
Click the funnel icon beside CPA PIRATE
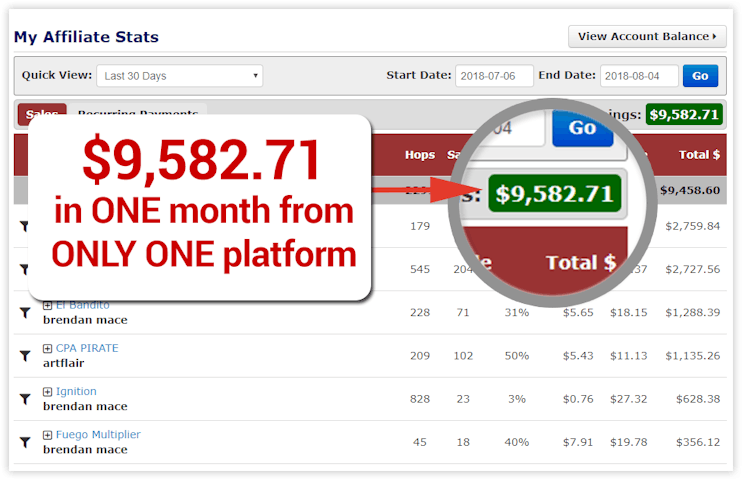tap(25, 356)
